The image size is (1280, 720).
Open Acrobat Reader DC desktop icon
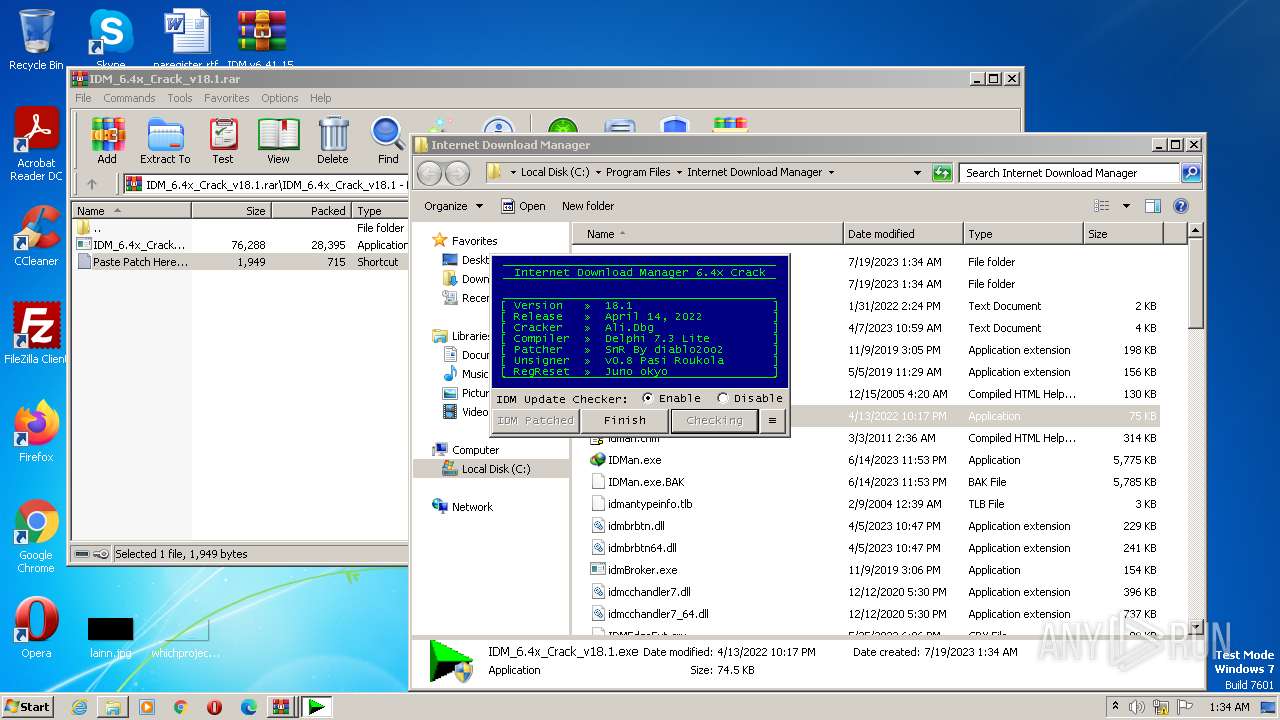pos(36,145)
